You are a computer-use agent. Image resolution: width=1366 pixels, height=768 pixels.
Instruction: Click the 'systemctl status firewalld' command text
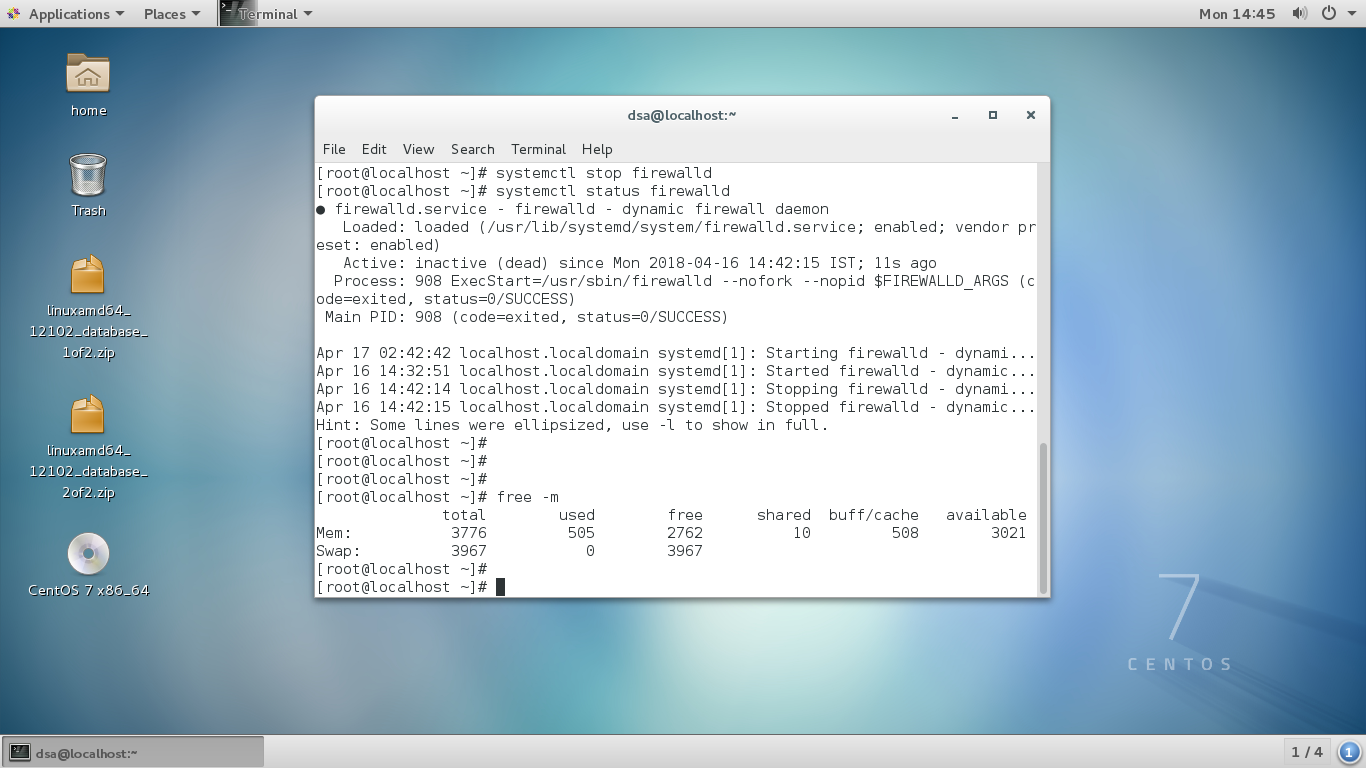pyautogui.click(x=613, y=191)
